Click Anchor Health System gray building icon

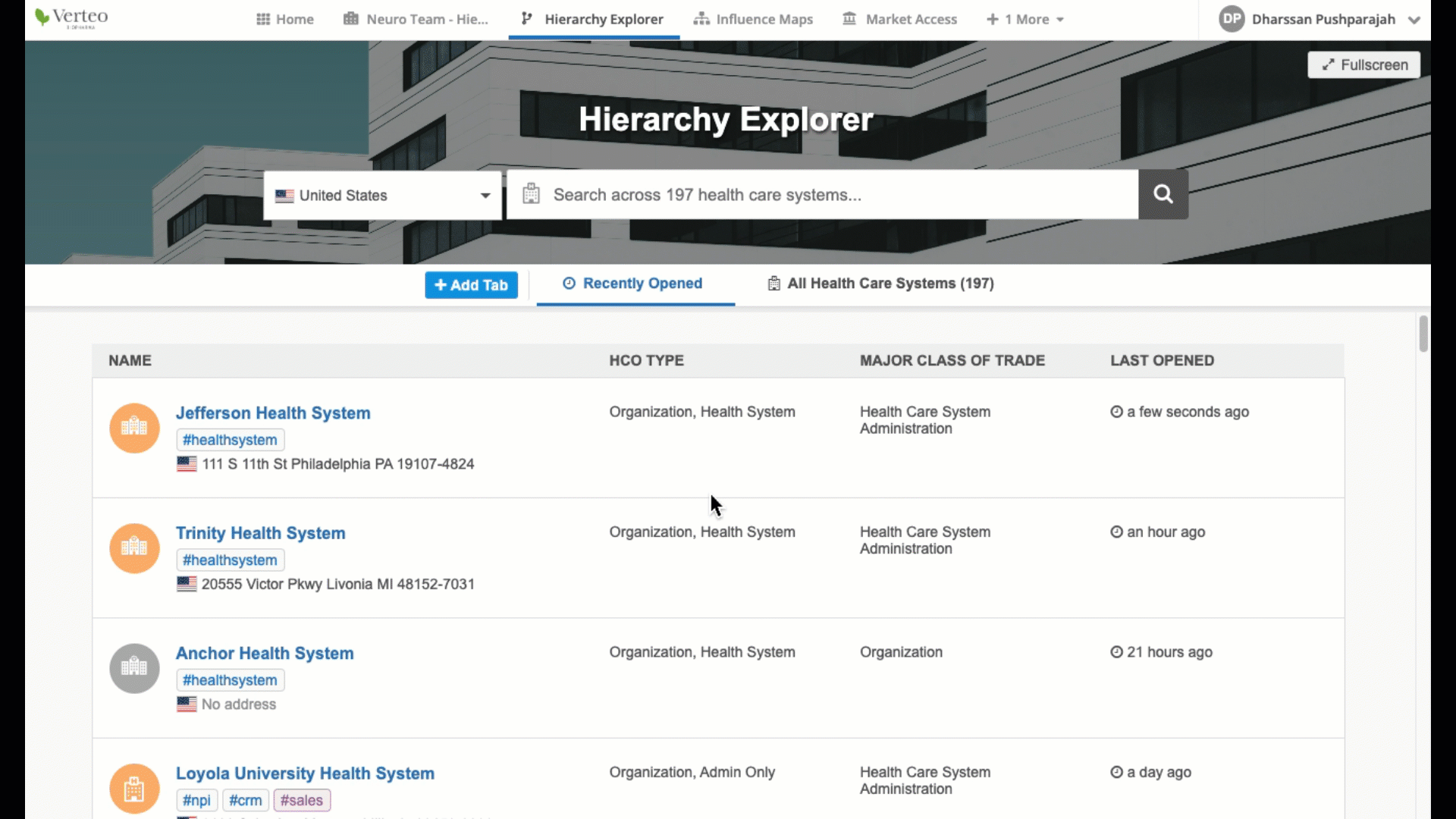tap(134, 668)
